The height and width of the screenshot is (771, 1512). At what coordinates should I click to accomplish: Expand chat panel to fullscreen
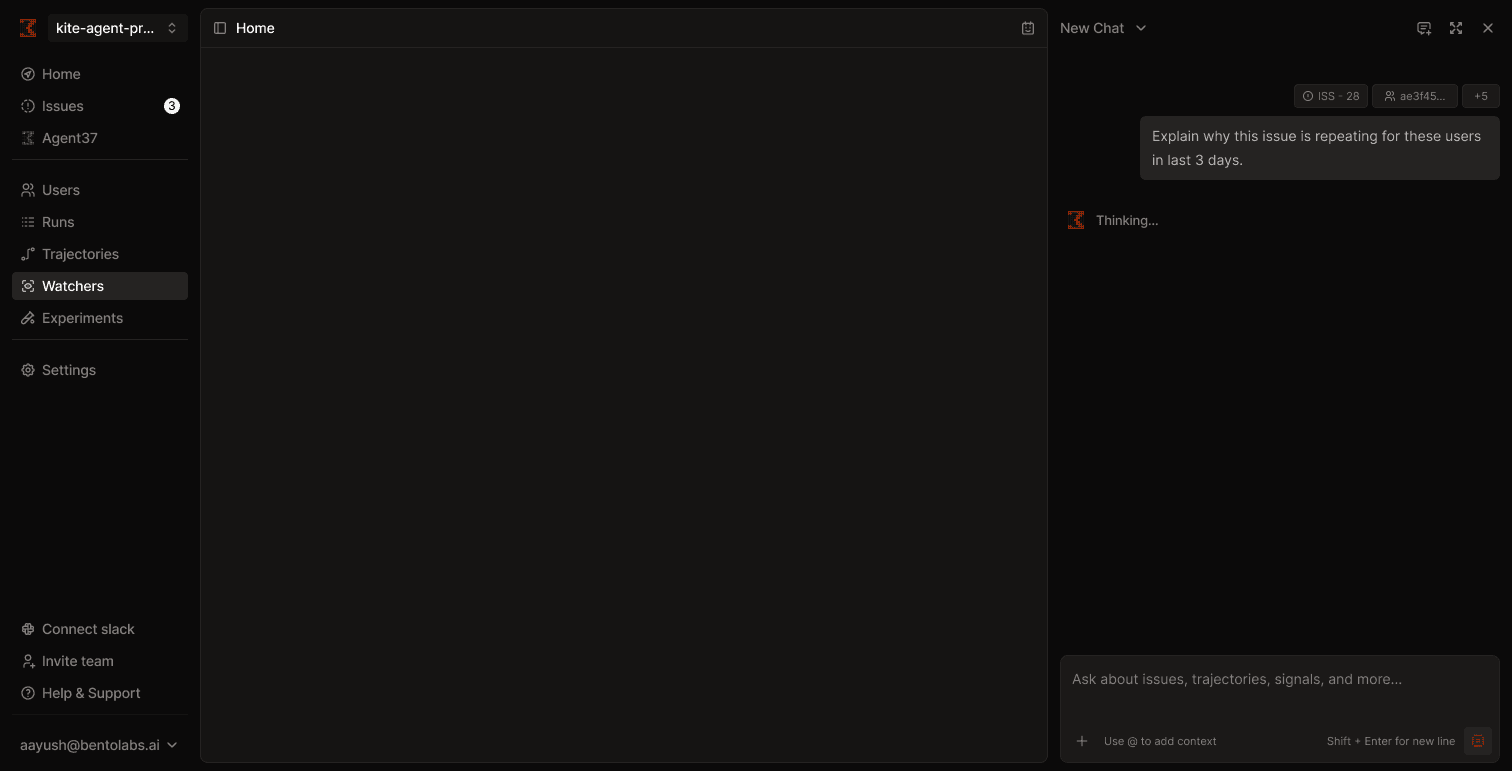[x=1456, y=28]
